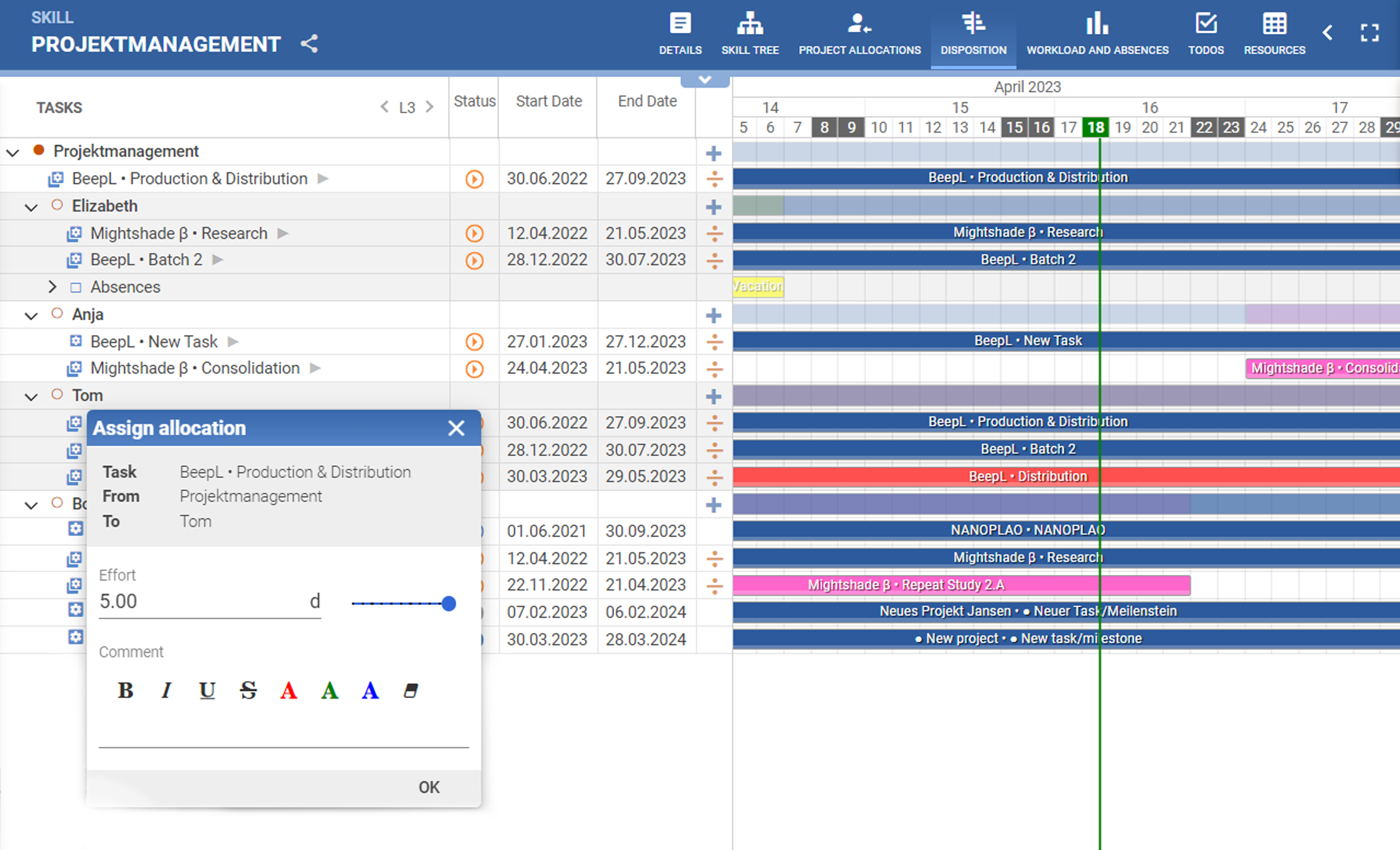Toggle Underline formatting in comment
Image resolution: width=1400 pixels, height=850 pixels.
(x=208, y=691)
